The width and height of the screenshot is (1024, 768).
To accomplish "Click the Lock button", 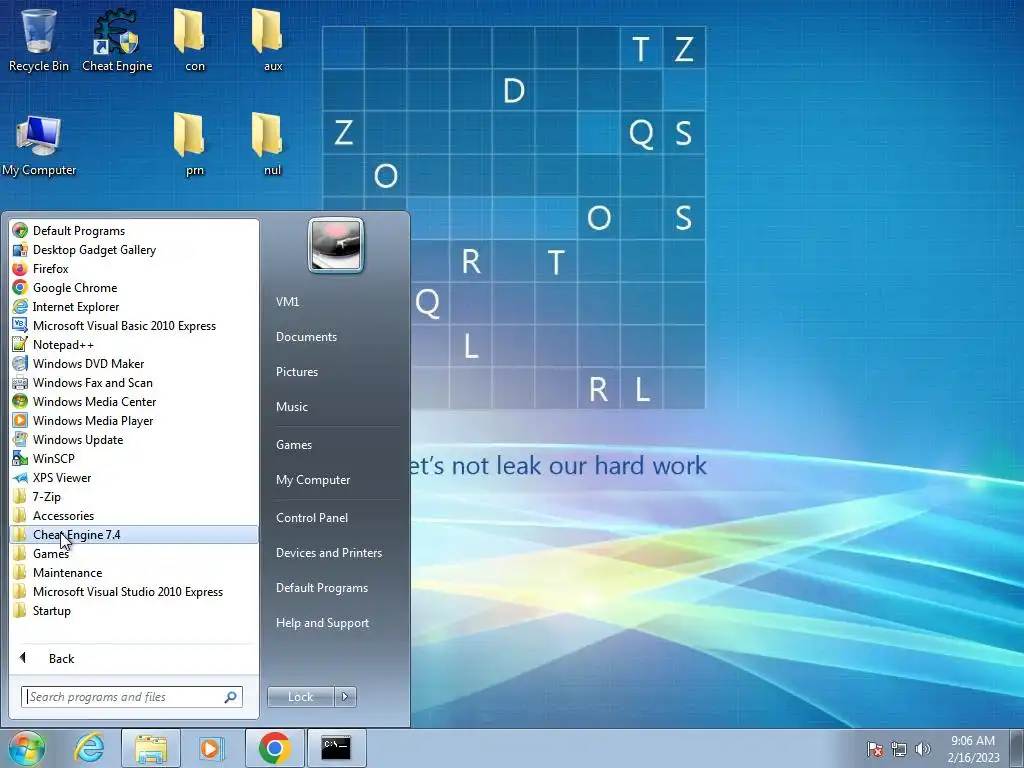I will (300, 697).
